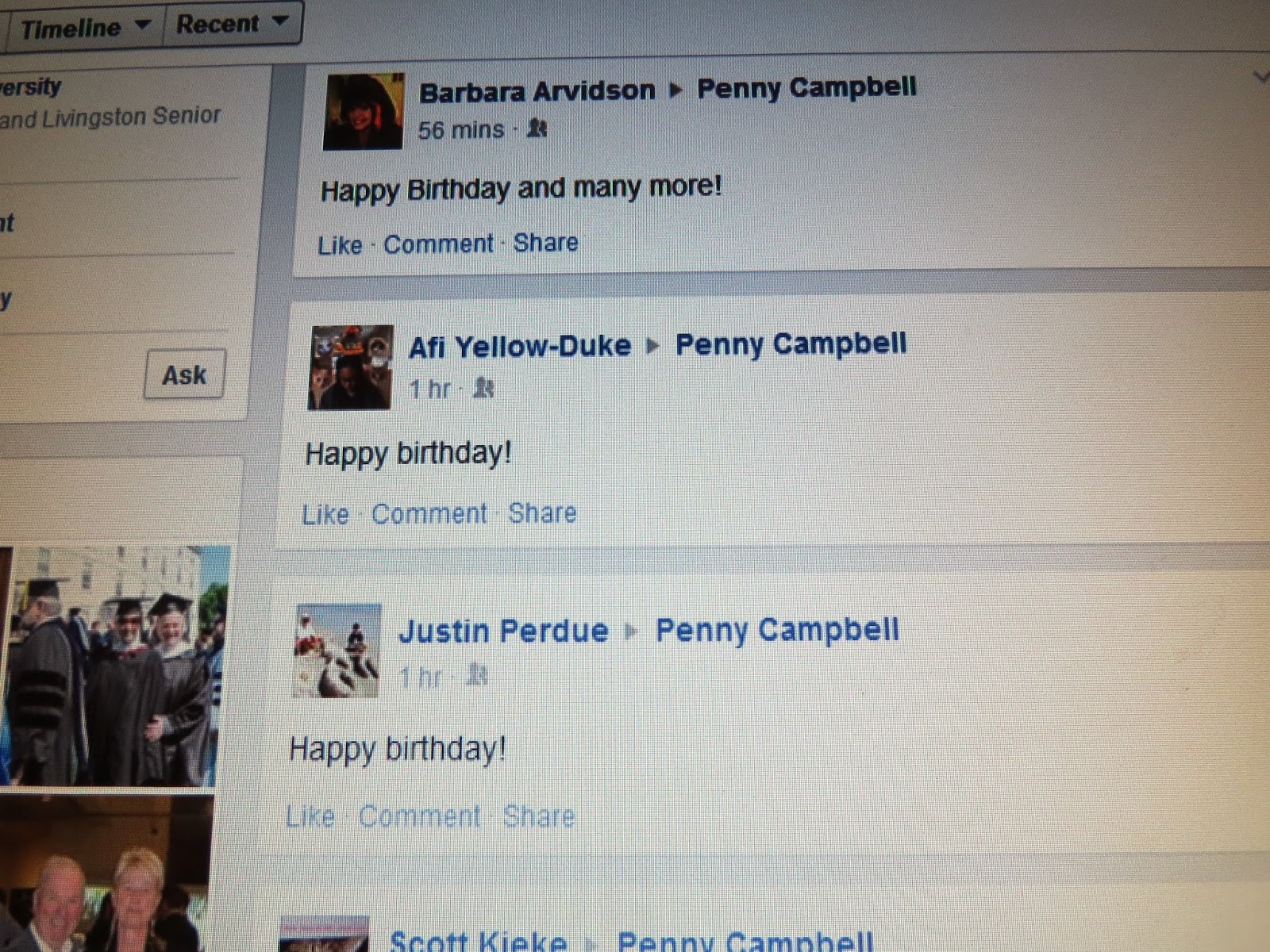The height and width of the screenshot is (952, 1270).
Task: Open the graduation ceremony photo thumbnail
Action: [x=114, y=666]
